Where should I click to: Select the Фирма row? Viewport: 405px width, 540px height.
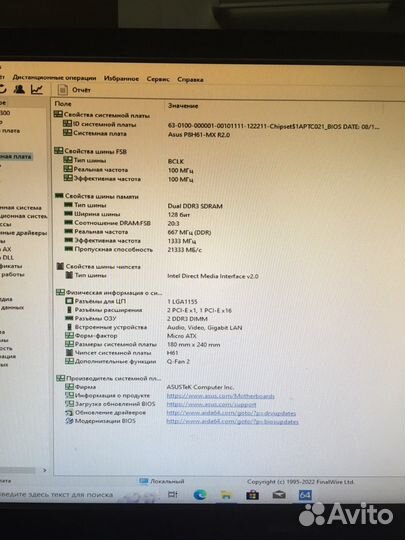(149, 387)
